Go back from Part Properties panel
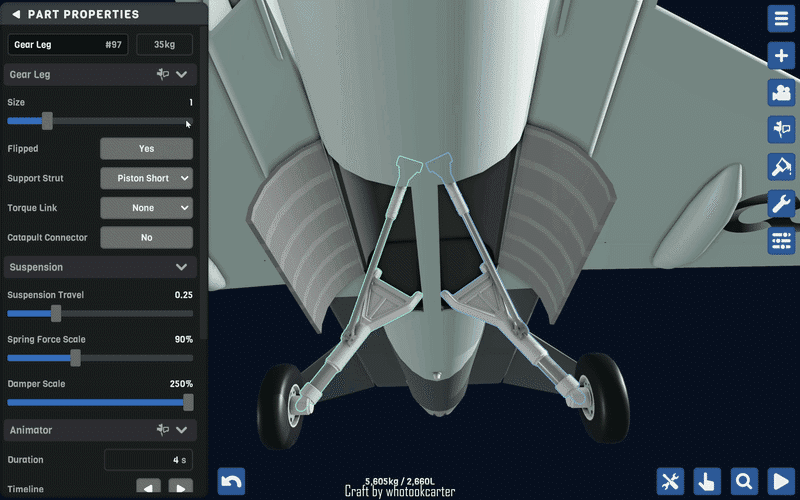800x500 pixels. [16, 14]
